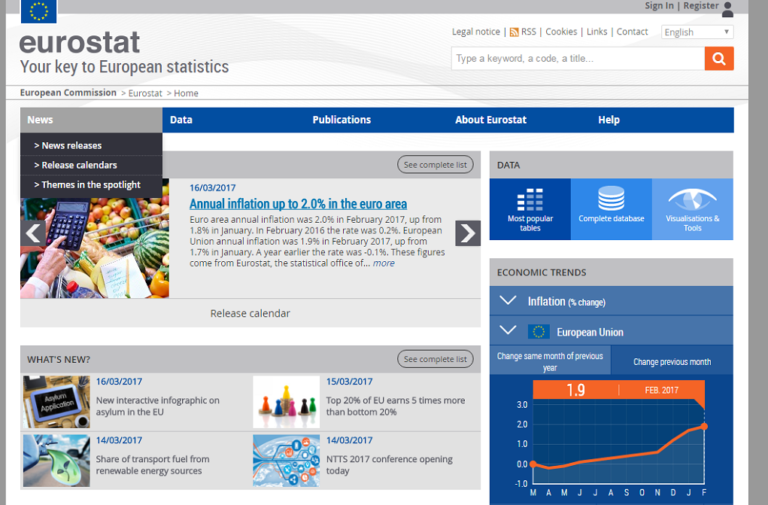
Task: Click See complete list in What's New
Action: pos(435,359)
